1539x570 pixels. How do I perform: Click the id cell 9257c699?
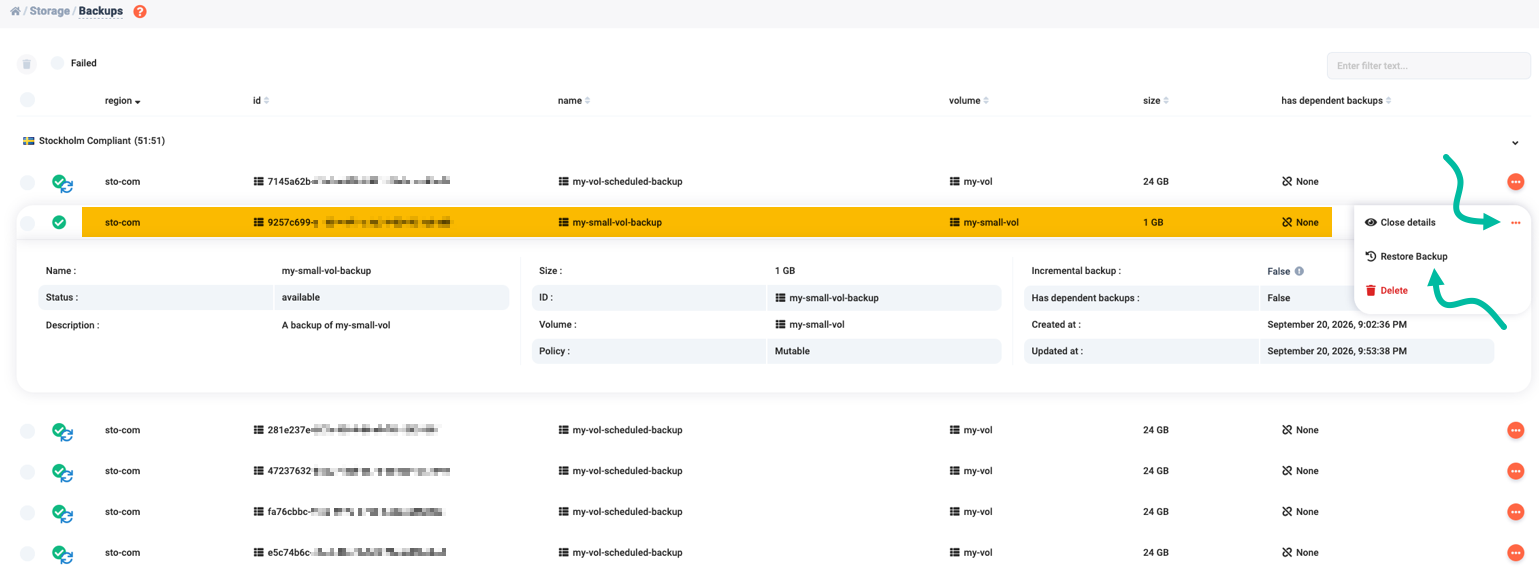click(x=351, y=222)
